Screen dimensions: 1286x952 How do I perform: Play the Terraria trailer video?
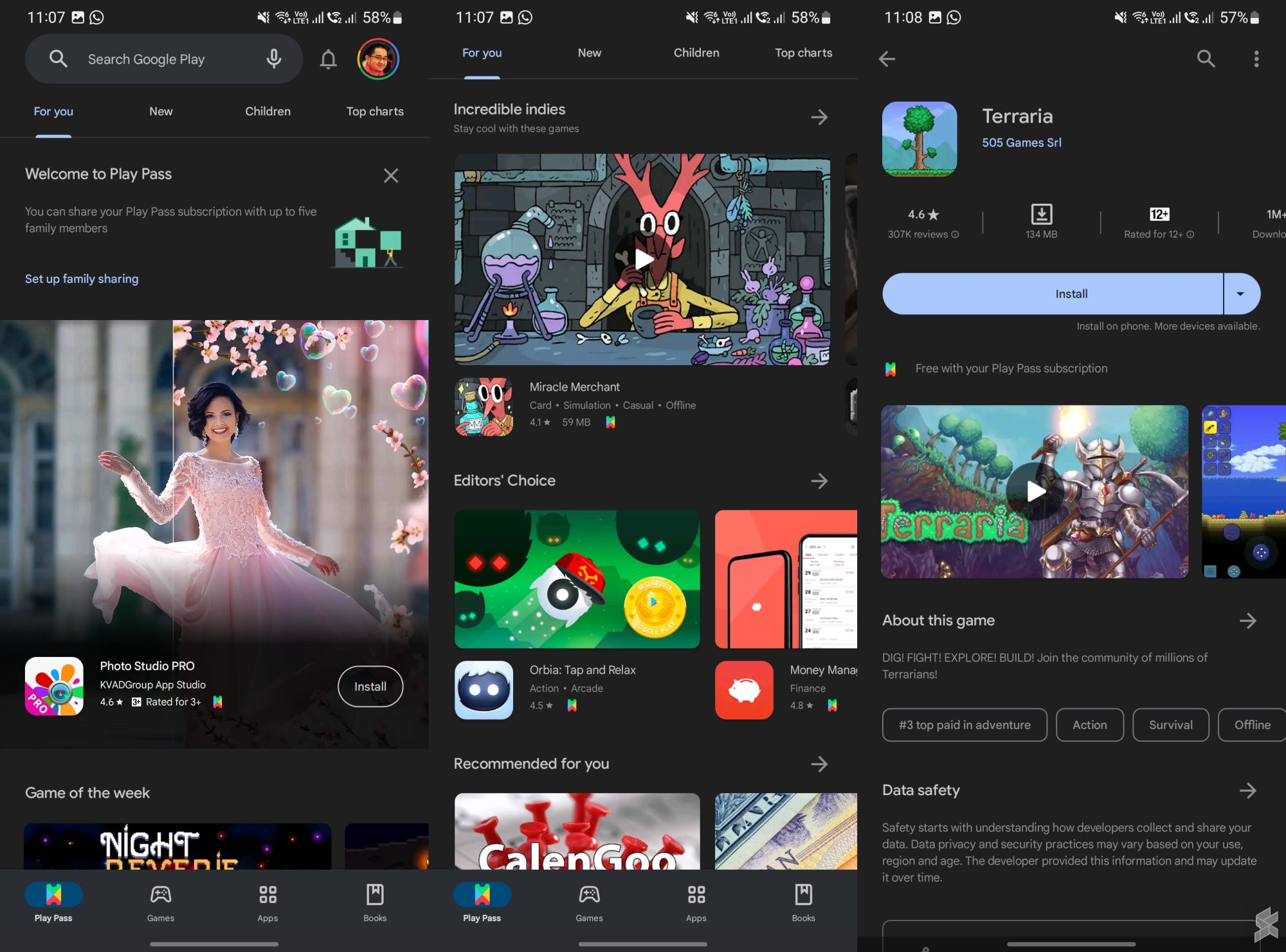1035,492
